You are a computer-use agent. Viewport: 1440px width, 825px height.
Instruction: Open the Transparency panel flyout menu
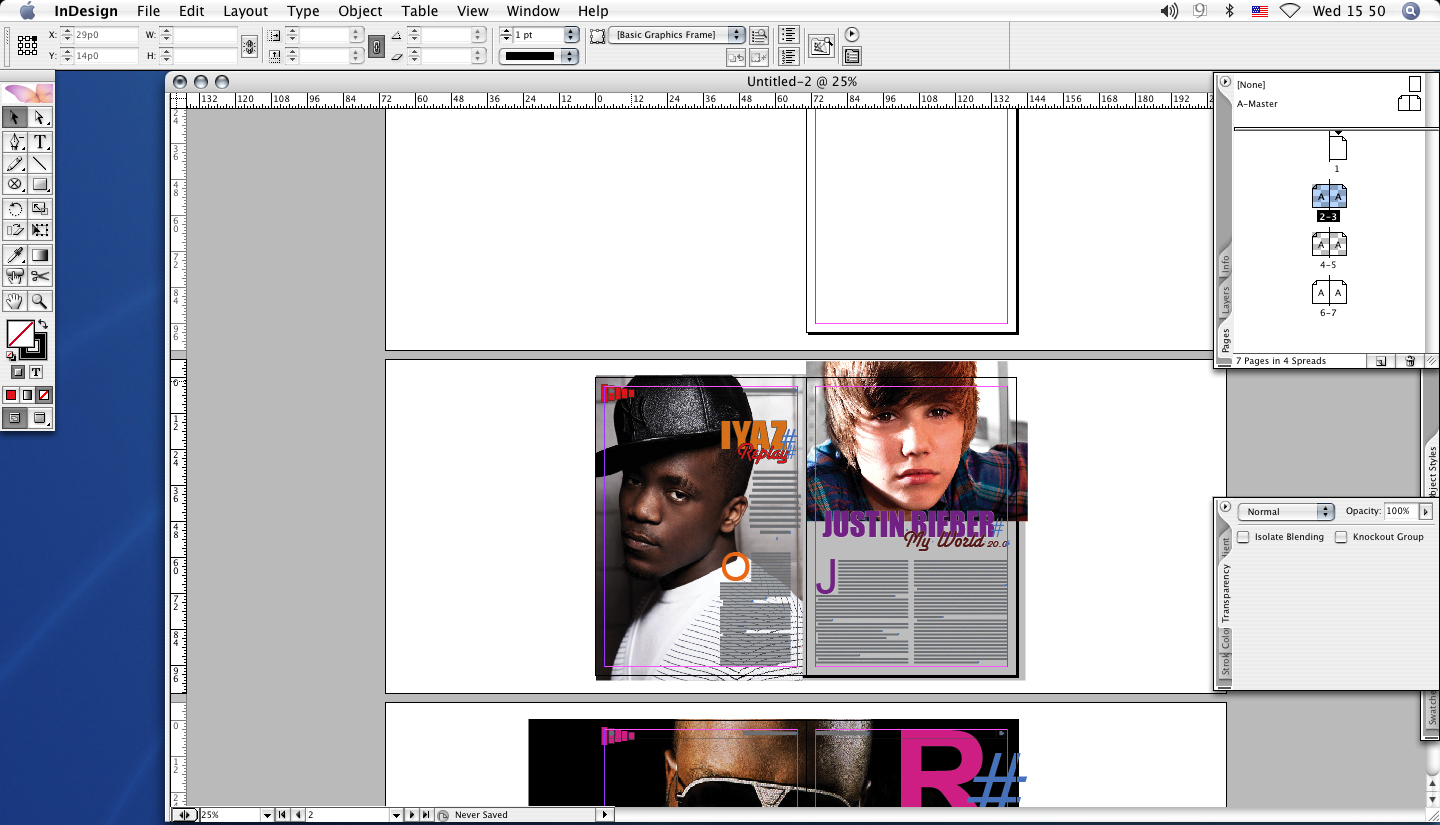coord(1225,507)
